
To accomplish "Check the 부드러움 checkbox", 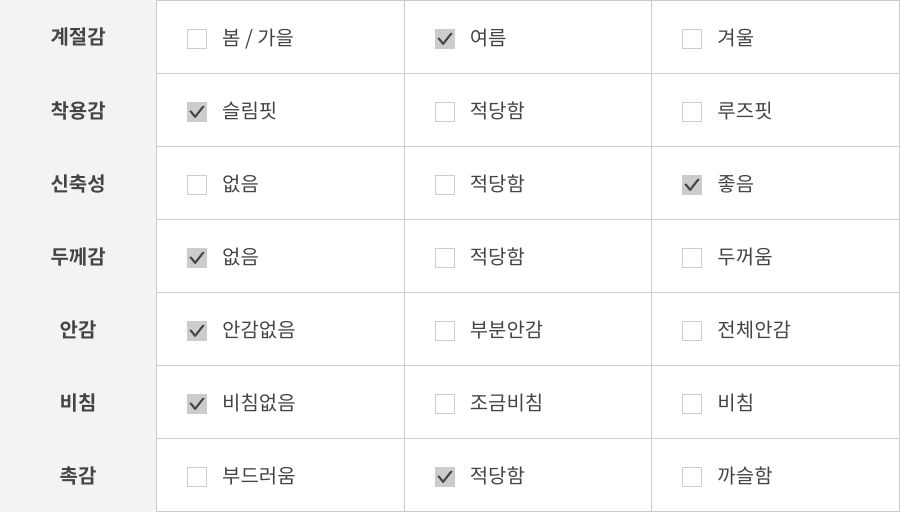I will click(x=197, y=477).
